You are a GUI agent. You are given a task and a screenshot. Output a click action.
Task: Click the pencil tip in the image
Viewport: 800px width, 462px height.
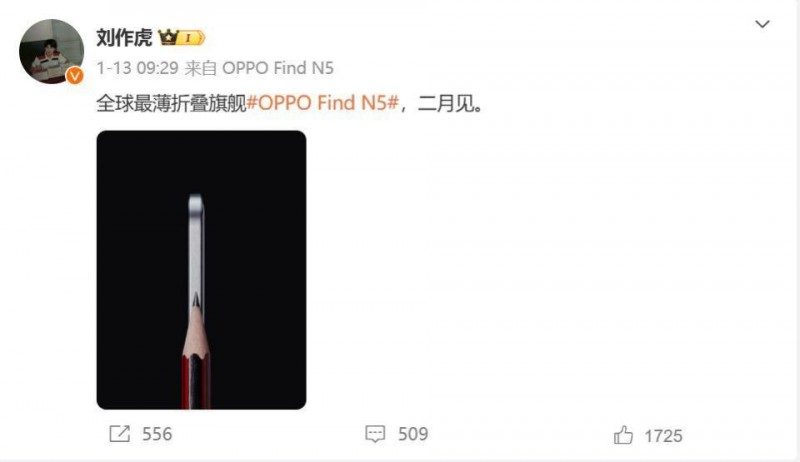196,302
